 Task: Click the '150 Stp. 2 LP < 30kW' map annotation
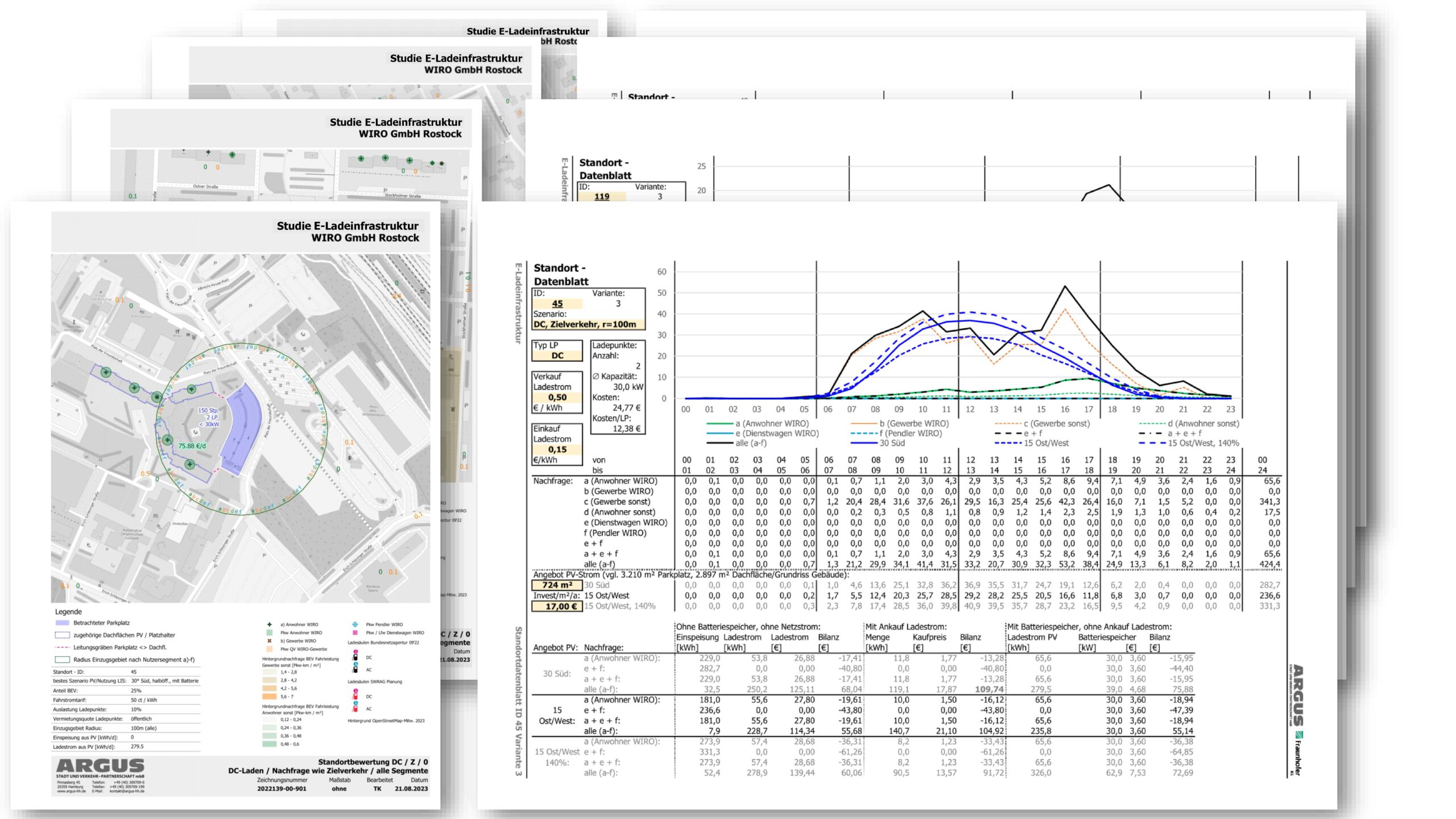(208, 417)
